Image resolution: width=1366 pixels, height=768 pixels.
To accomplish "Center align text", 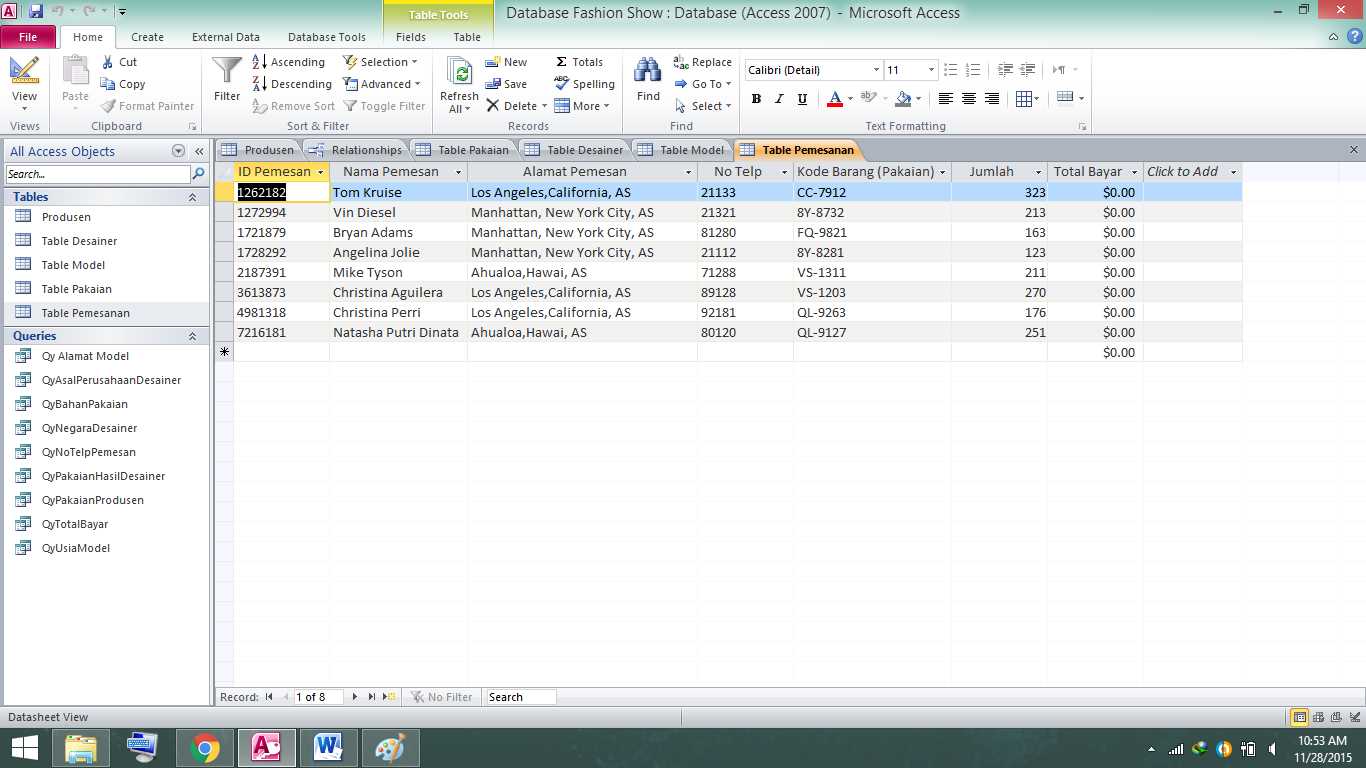I will (x=969, y=99).
